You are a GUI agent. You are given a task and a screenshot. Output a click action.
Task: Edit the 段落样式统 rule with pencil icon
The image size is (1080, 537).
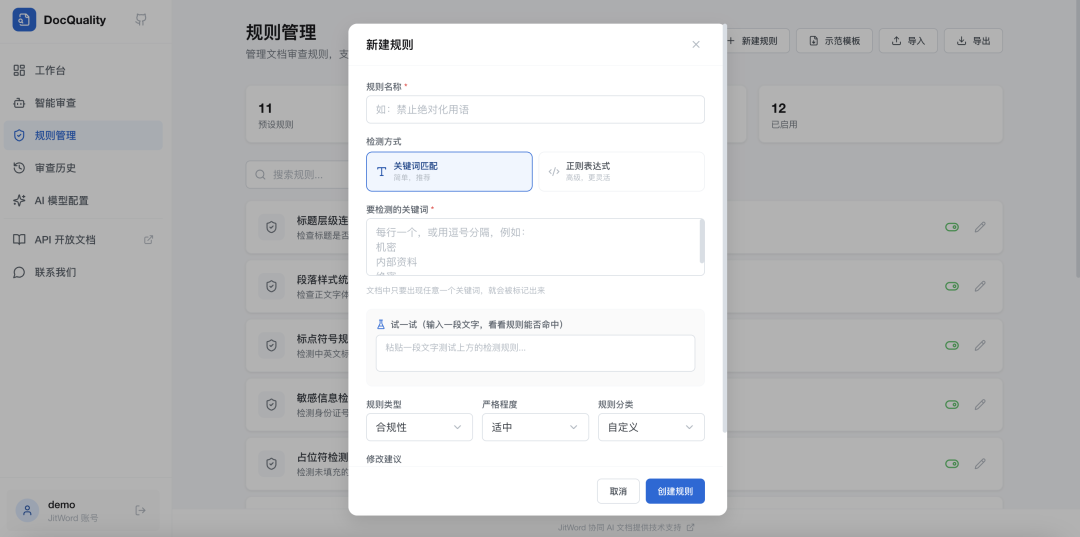coord(980,286)
